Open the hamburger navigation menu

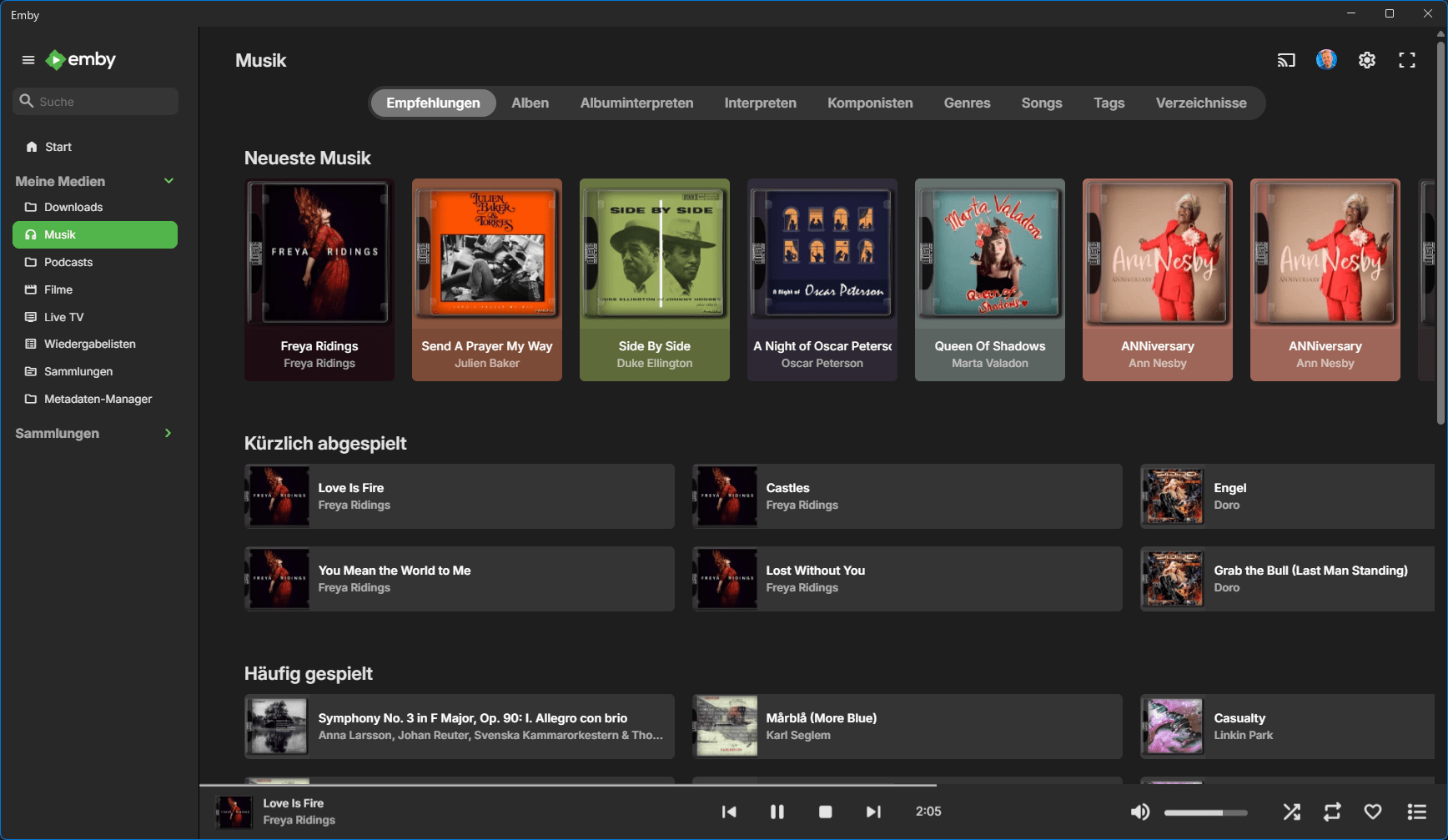point(28,60)
